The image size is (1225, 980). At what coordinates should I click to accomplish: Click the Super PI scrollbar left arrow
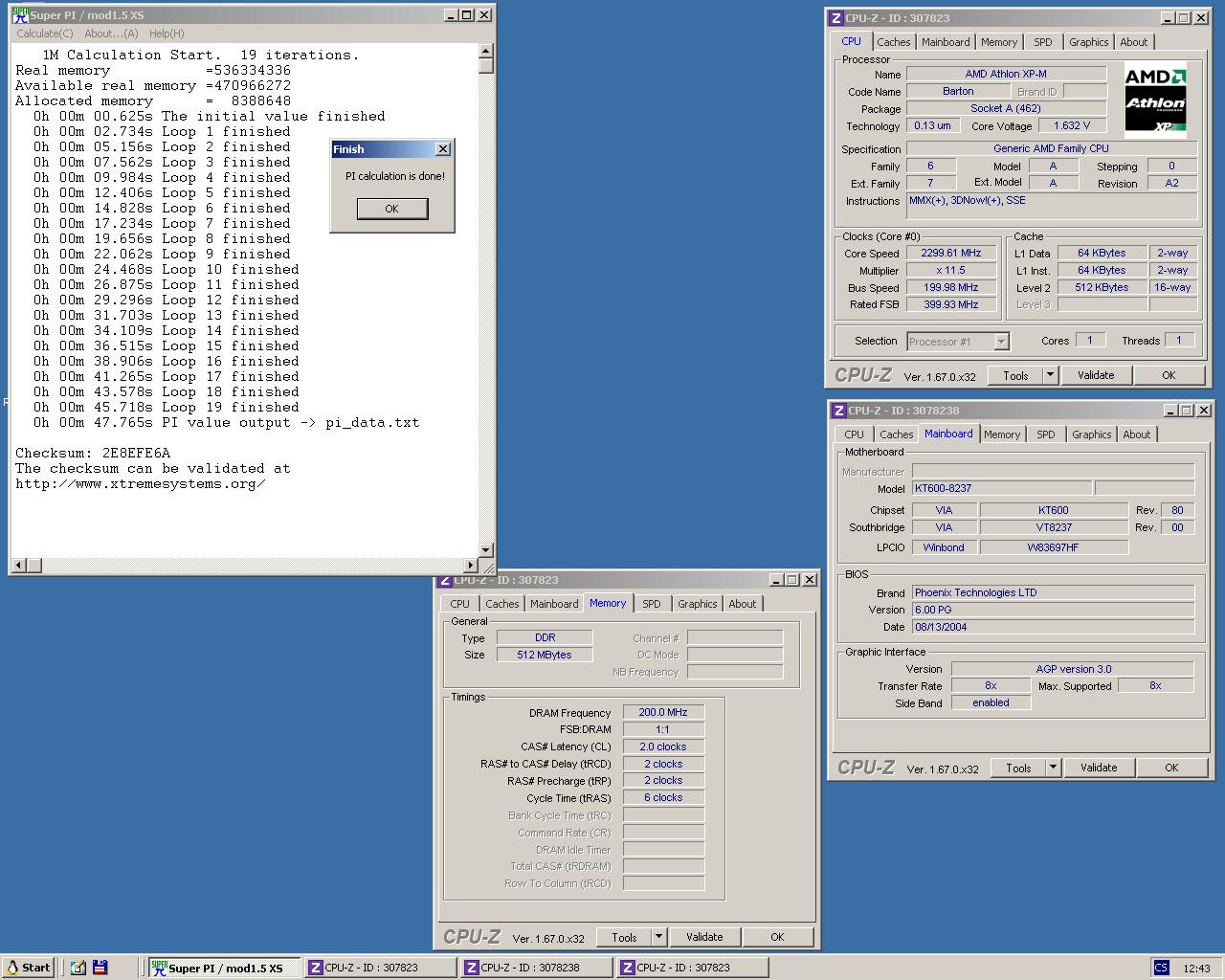(18, 566)
